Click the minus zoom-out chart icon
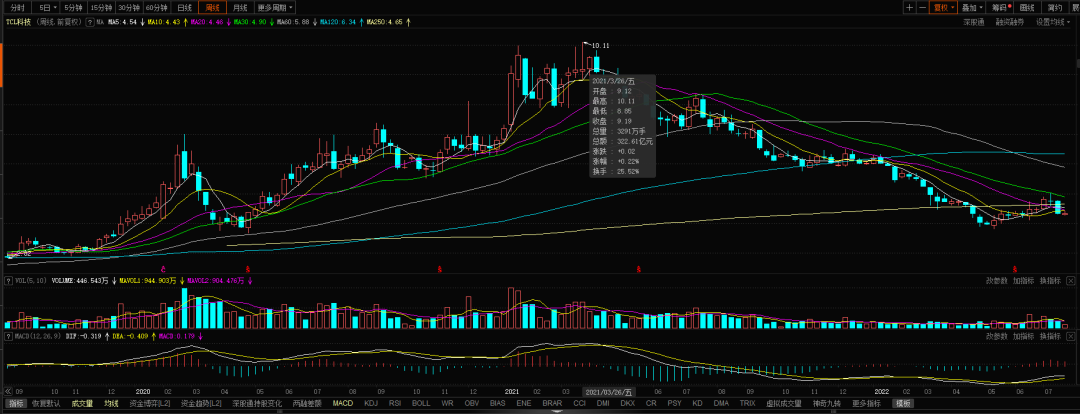 [x=922, y=8]
